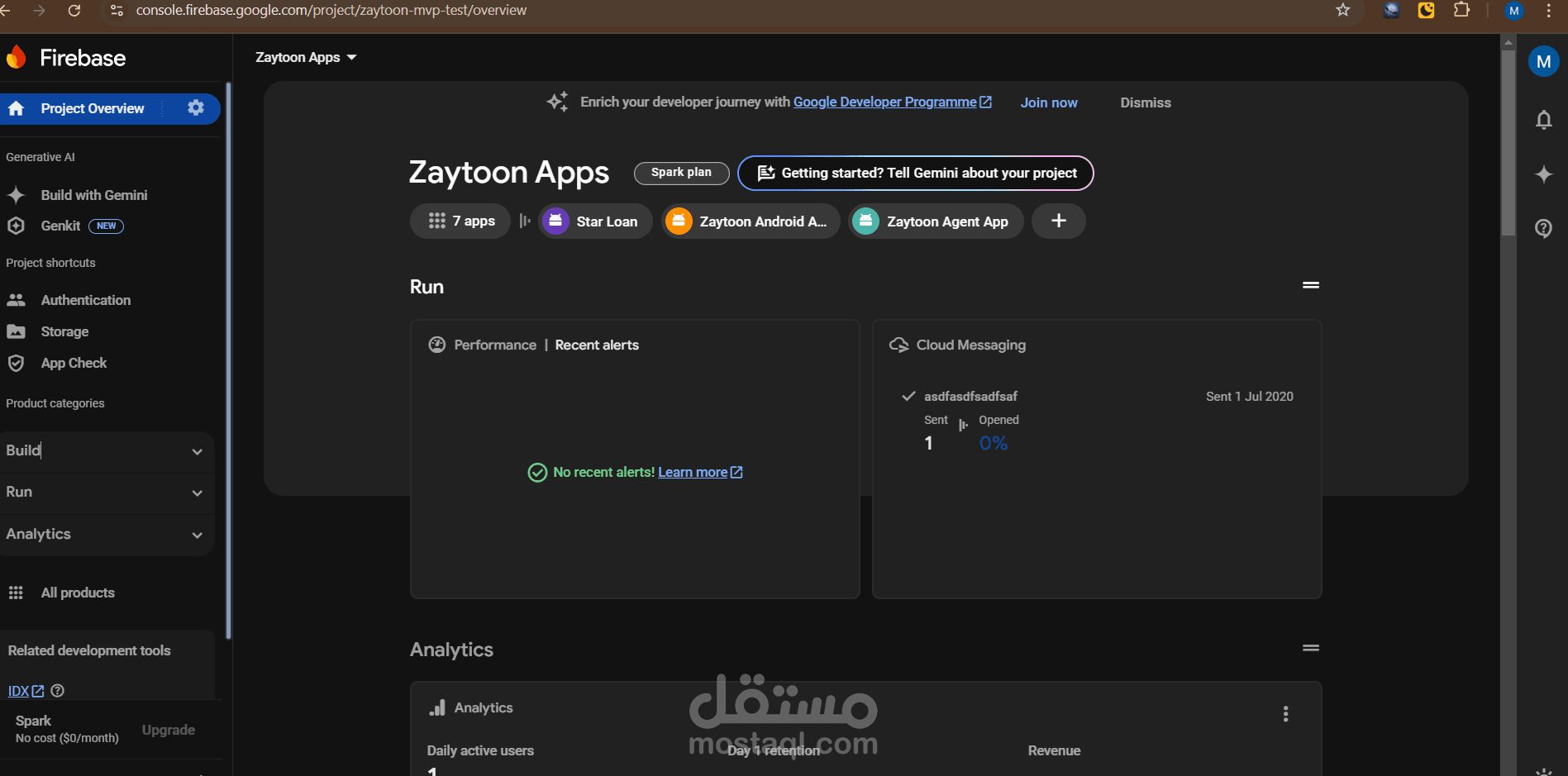Go to Storage
1568x776 pixels.
tap(64, 331)
